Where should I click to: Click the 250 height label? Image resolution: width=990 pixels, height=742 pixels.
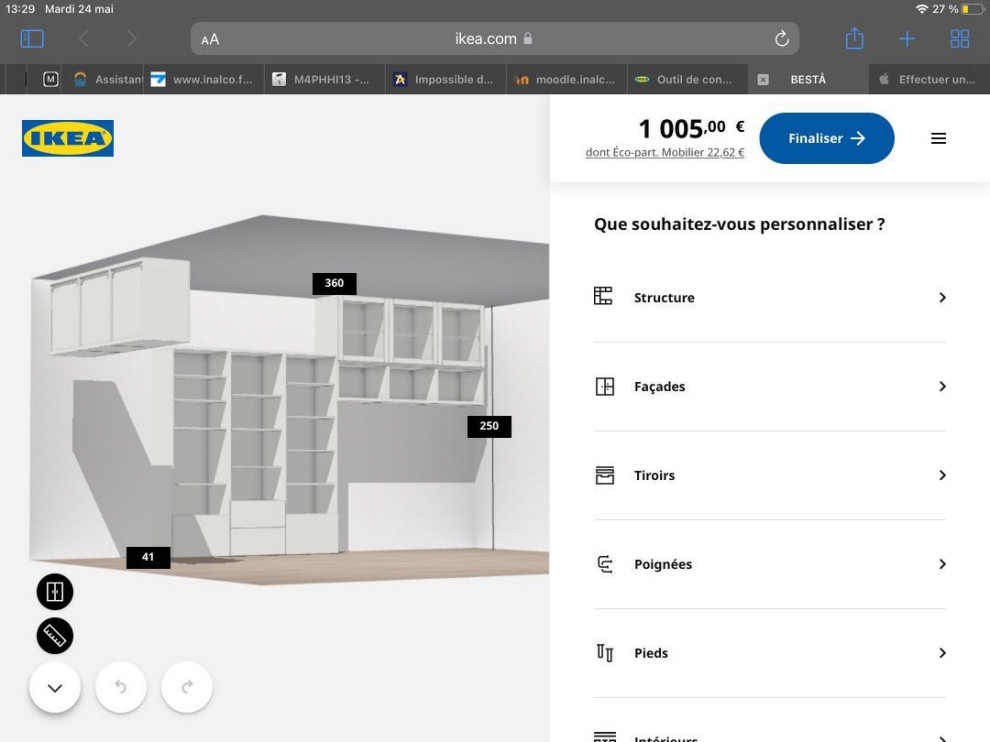click(x=489, y=426)
